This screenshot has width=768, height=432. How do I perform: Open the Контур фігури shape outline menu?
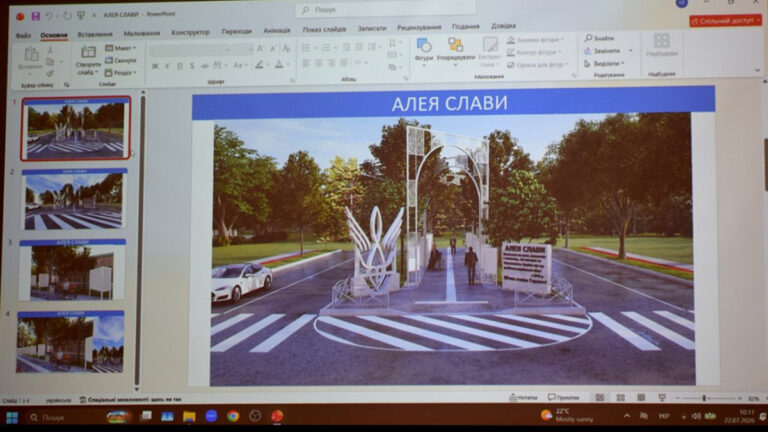pos(534,52)
